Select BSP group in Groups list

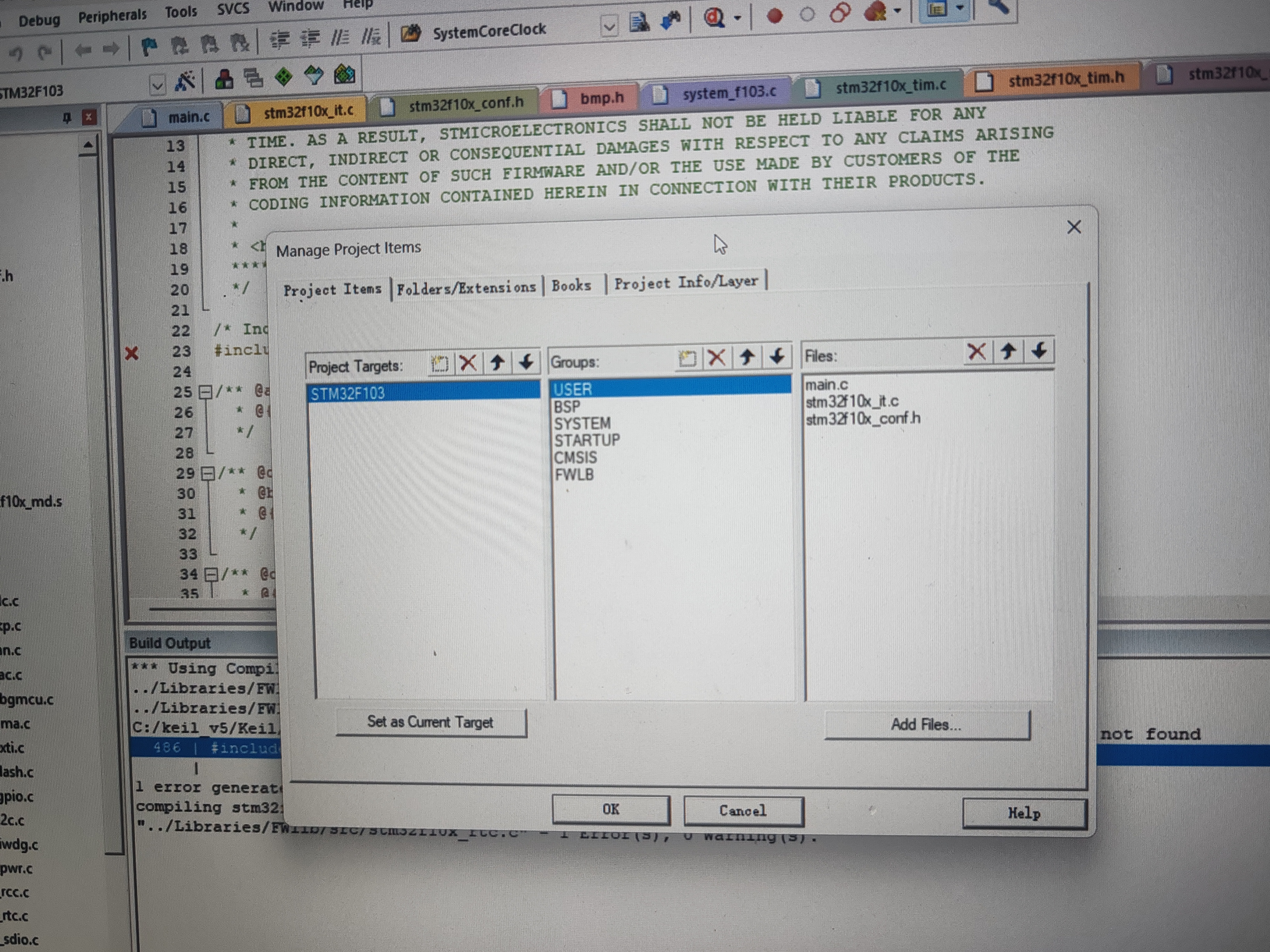click(567, 407)
